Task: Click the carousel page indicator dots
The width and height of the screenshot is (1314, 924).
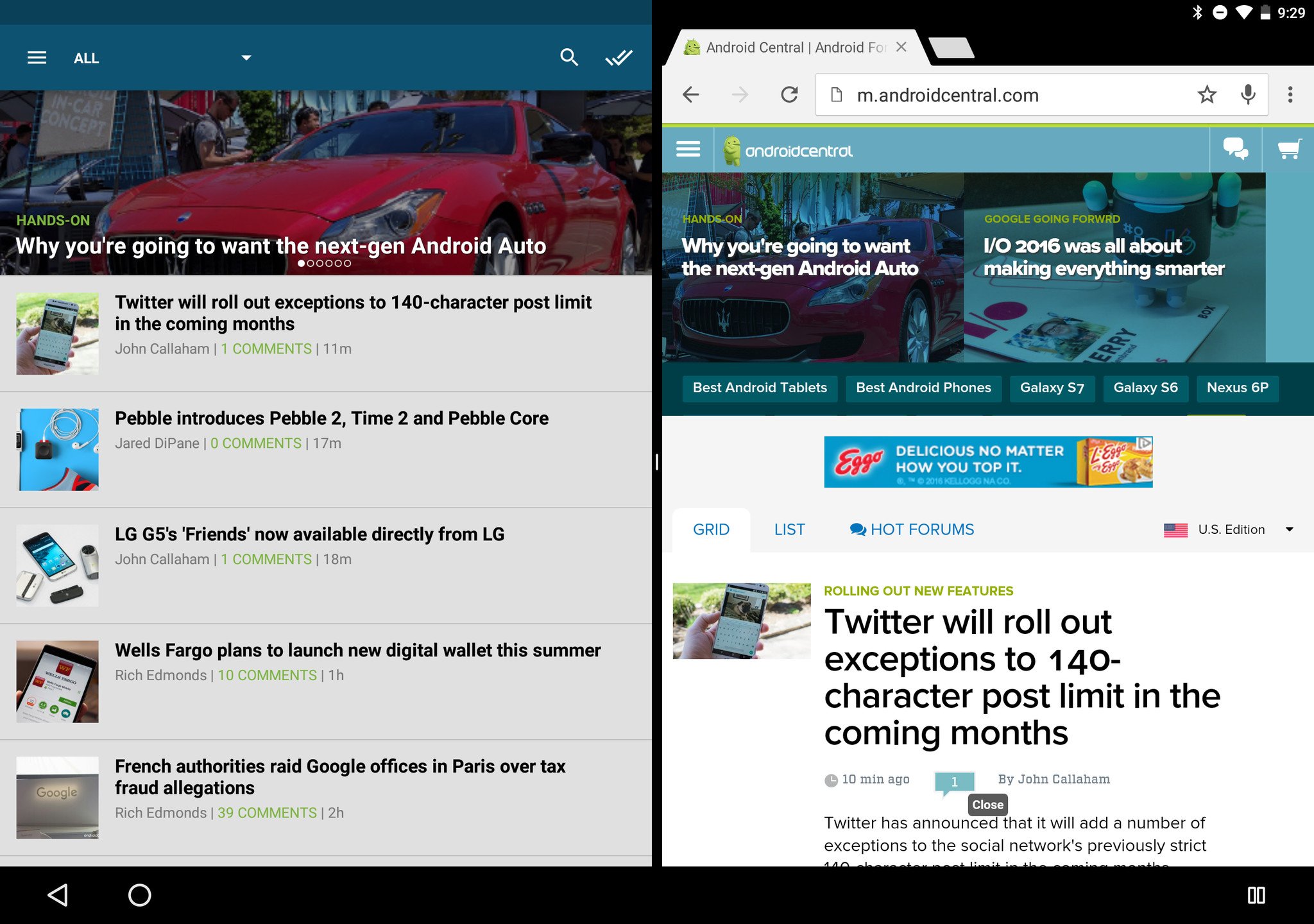Action: click(325, 264)
